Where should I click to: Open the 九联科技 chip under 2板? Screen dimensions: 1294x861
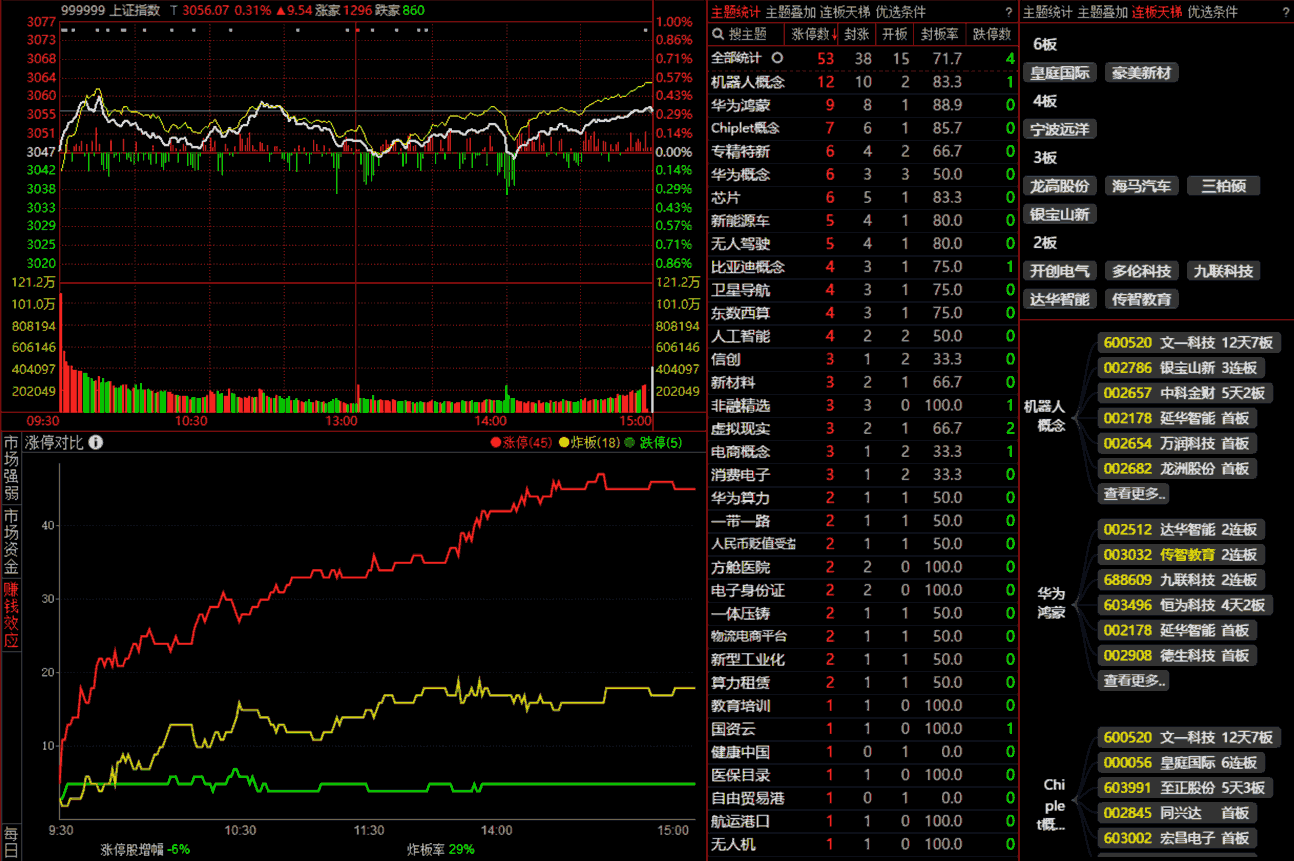pos(1223,271)
